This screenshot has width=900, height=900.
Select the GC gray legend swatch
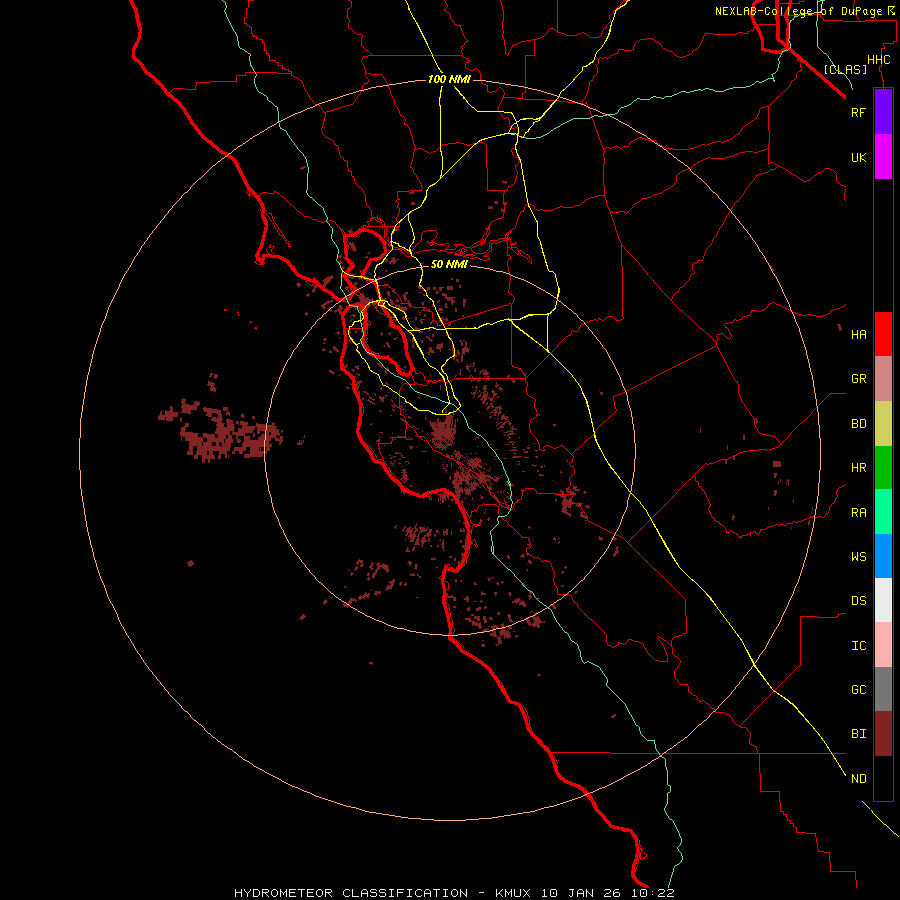click(x=883, y=689)
